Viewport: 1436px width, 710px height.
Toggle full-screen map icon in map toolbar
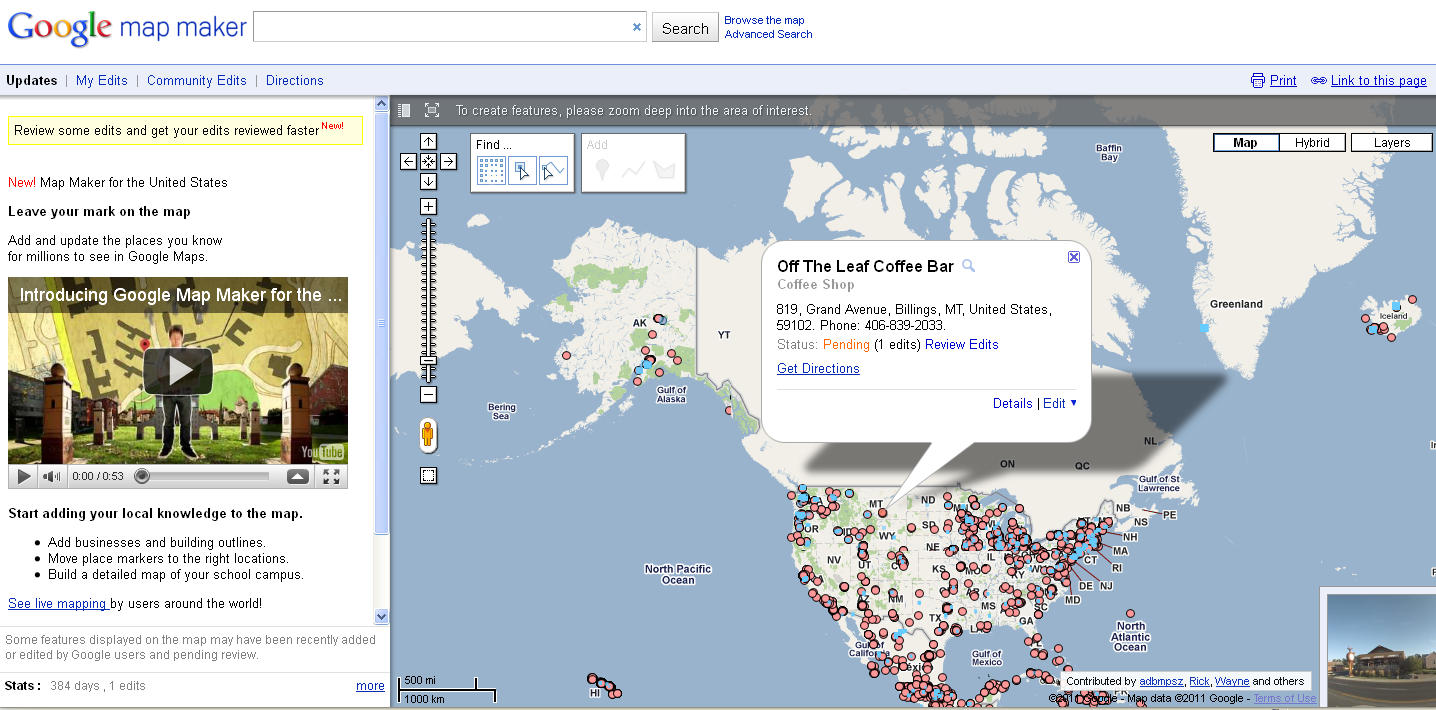coord(432,110)
